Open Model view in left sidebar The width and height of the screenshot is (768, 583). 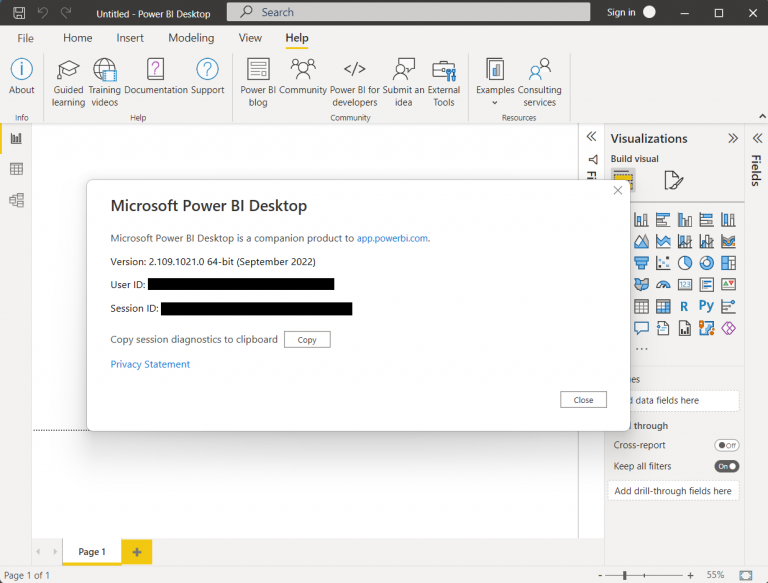point(16,200)
